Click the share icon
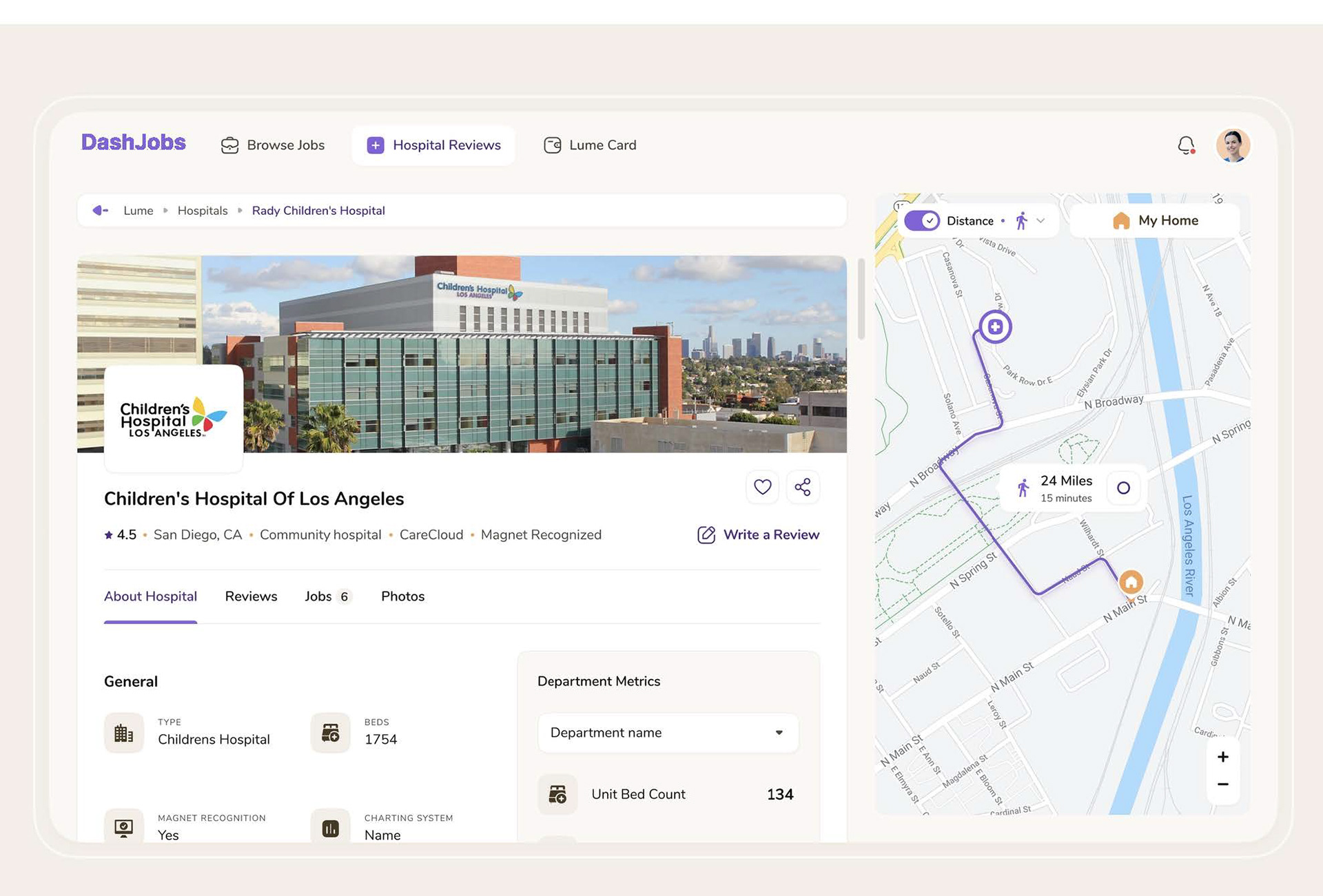Screen dimensions: 1323x896 (x=803, y=487)
